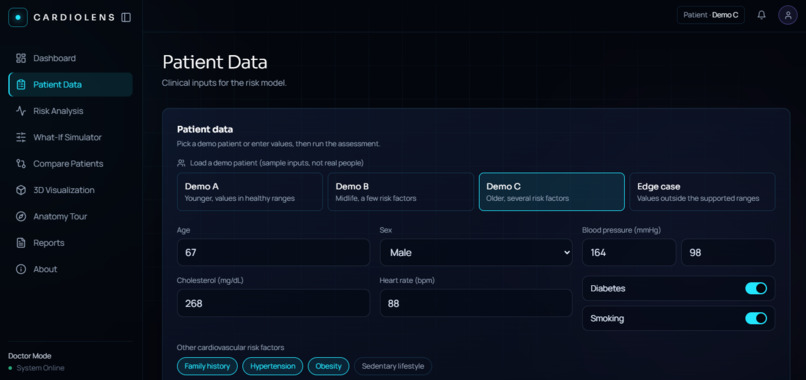Click the About info icon

pyautogui.click(x=21, y=269)
